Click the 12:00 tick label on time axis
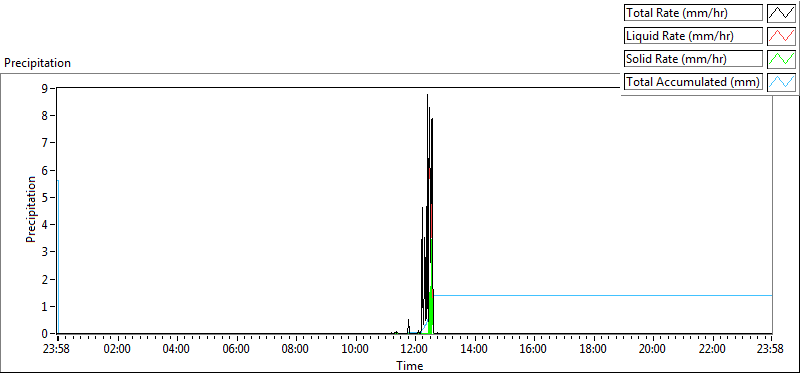 coord(415,350)
